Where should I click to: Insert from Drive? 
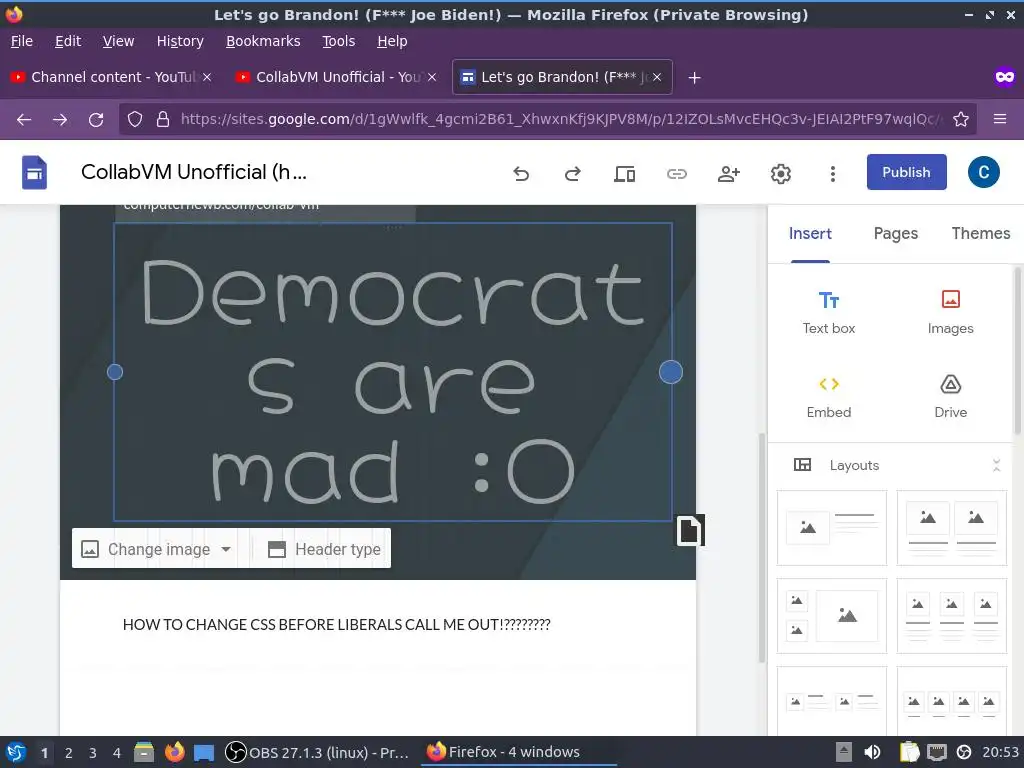tap(950, 397)
